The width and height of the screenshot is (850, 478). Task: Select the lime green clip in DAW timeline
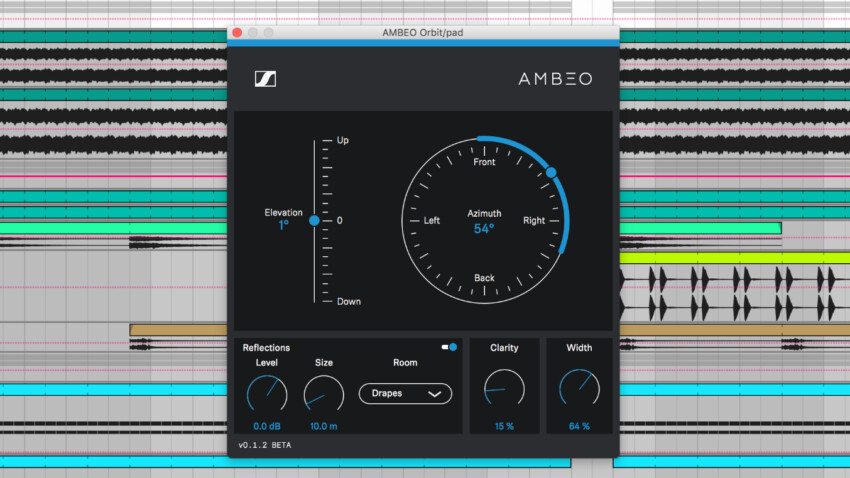click(735, 257)
